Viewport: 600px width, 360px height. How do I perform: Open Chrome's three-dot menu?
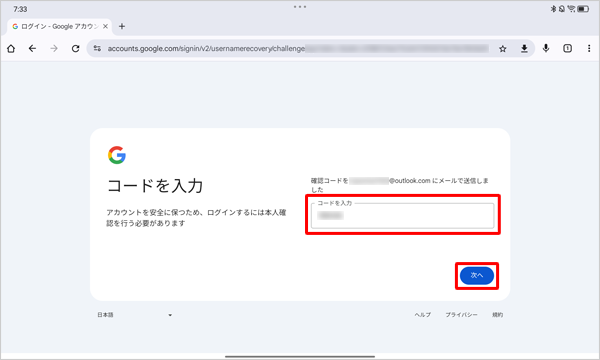coord(589,48)
